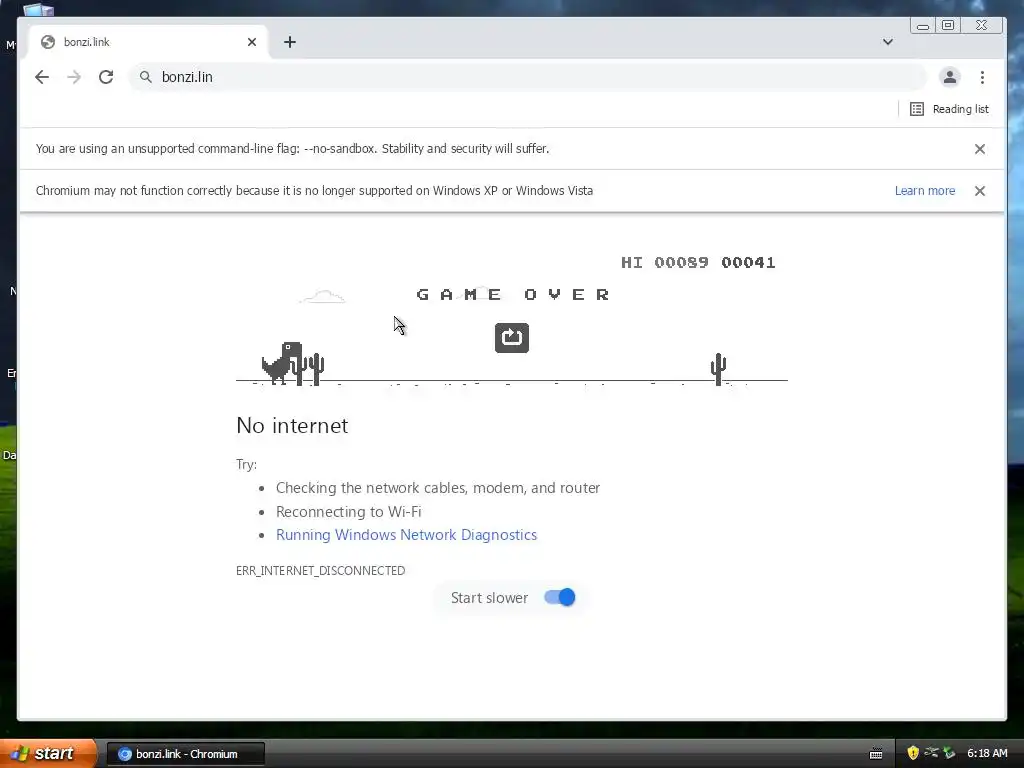
Task: Click the system clock showing 6:18 AM
Action: click(987, 753)
